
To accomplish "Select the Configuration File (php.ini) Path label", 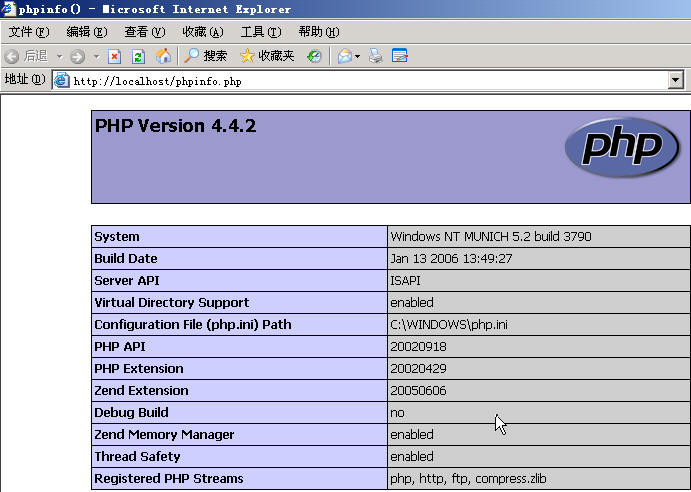I will coord(193,325).
